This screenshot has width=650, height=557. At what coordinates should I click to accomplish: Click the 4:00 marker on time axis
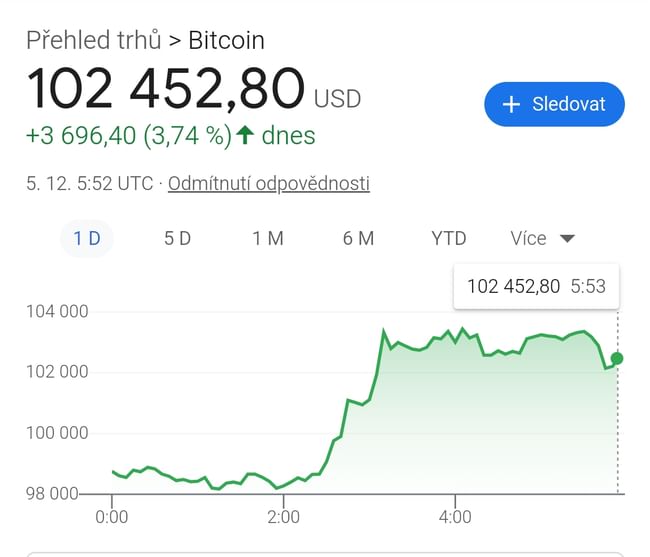(455, 517)
